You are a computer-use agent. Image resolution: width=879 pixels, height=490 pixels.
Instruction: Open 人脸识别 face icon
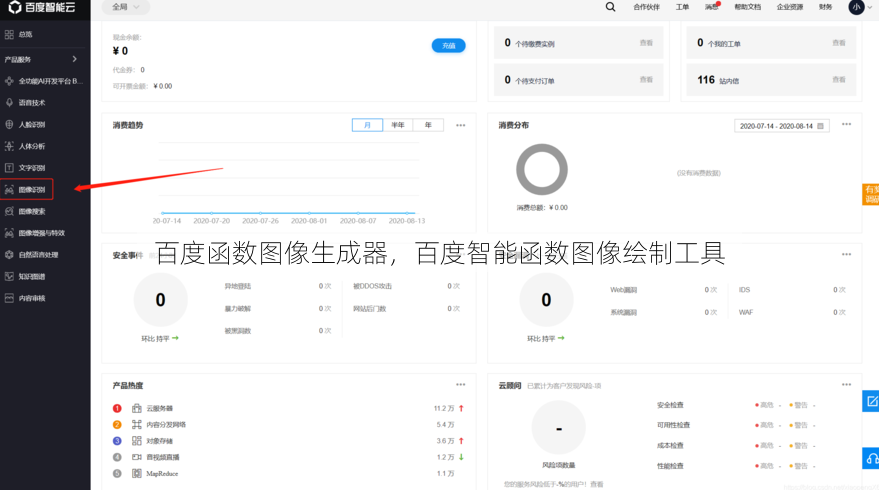pos(9,124)
